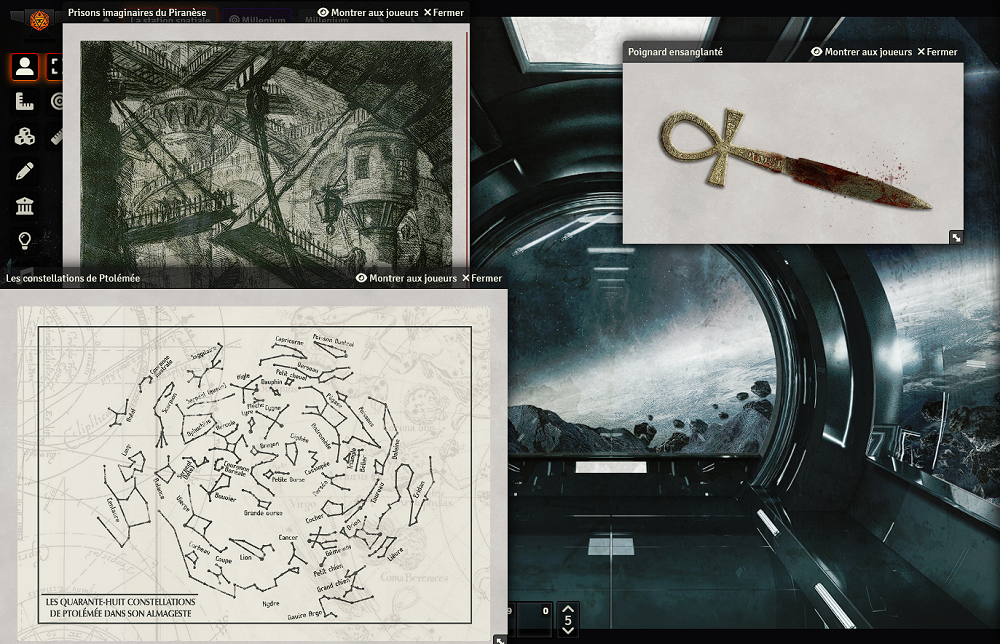Select the Token controls tool

(x=26, y=68)
